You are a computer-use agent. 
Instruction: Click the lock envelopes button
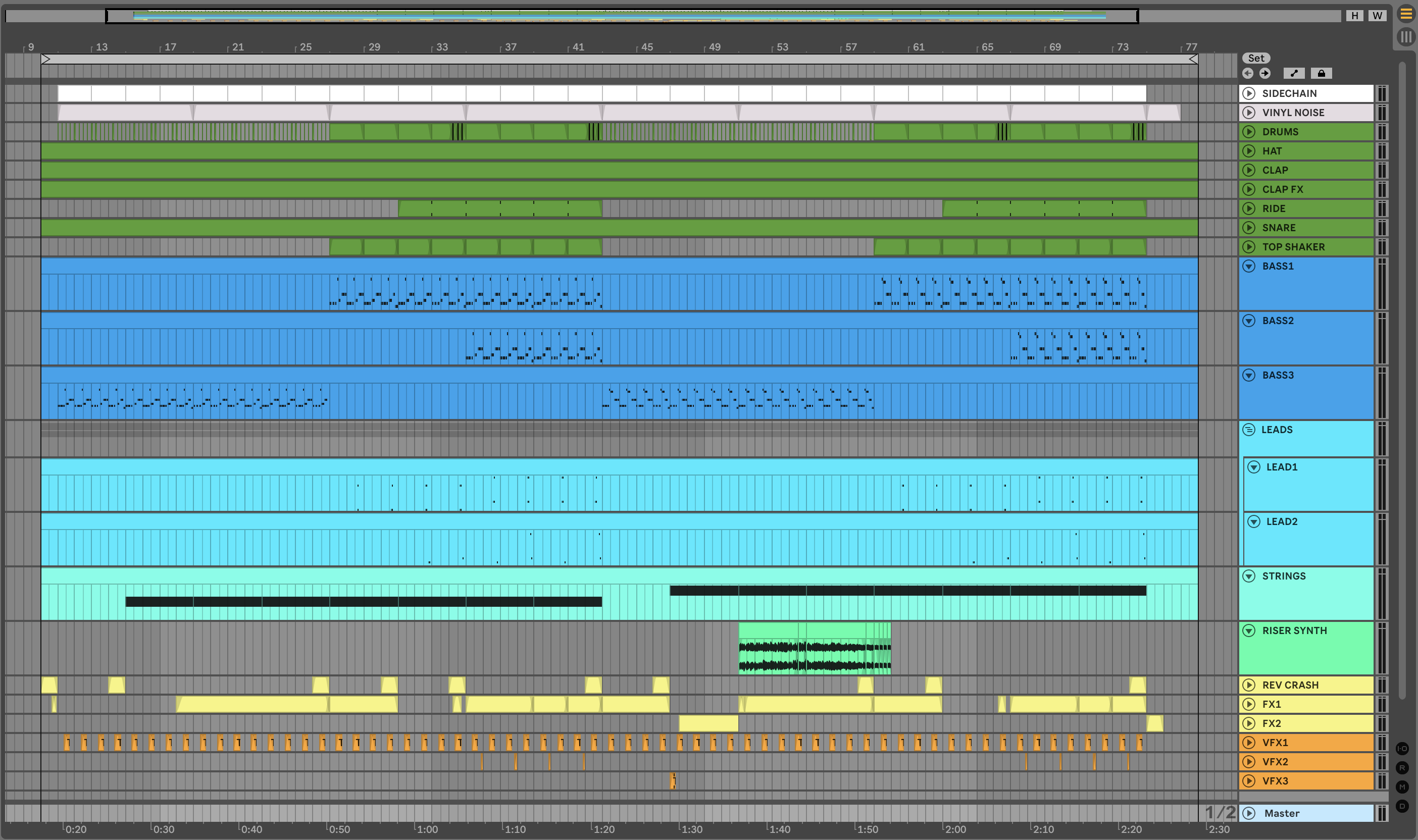(x=1321, y=74)
